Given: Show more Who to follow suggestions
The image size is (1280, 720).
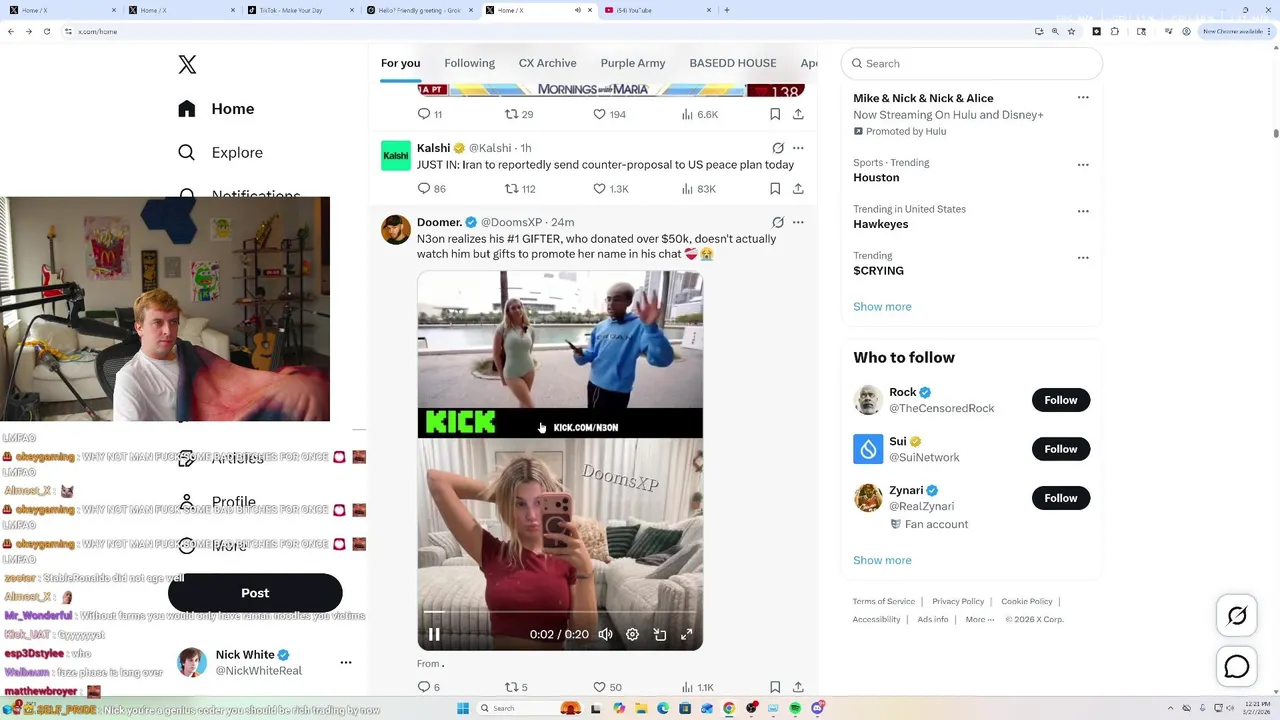Looking at the screenshot, I should pos(882,561).
